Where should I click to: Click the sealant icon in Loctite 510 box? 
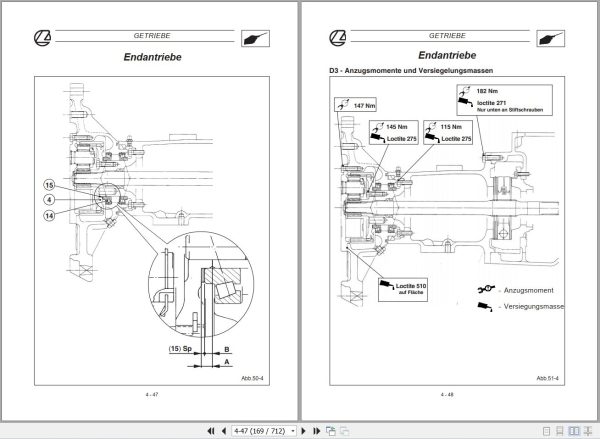point(386,284)
